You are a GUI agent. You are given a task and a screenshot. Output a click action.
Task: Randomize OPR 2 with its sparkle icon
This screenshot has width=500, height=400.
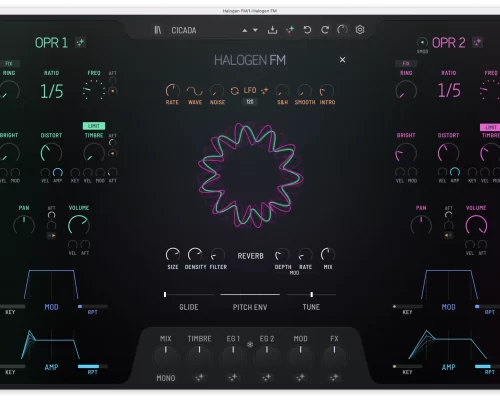[x=477, y=42]
